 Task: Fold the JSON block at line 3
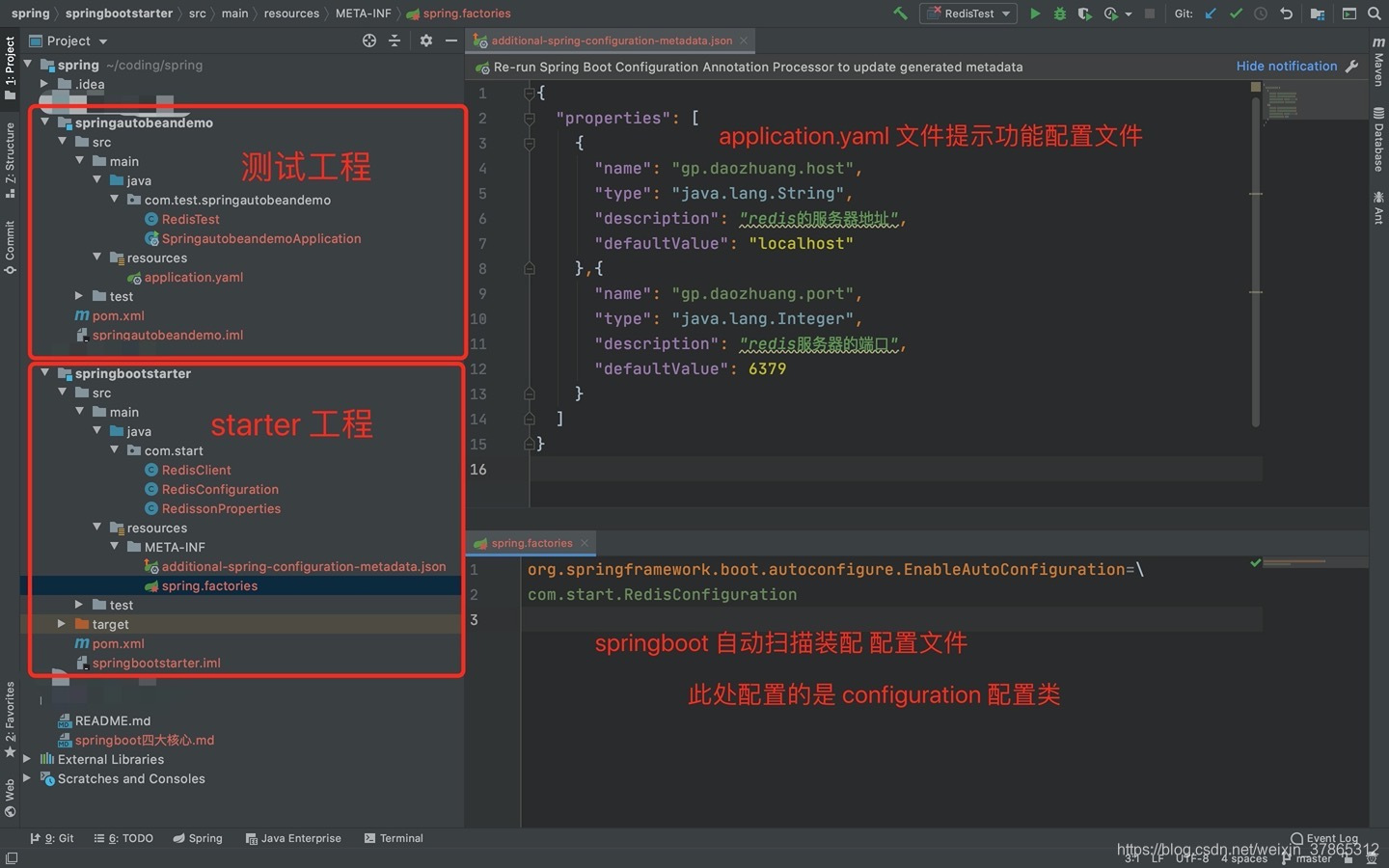pos(529,143)
